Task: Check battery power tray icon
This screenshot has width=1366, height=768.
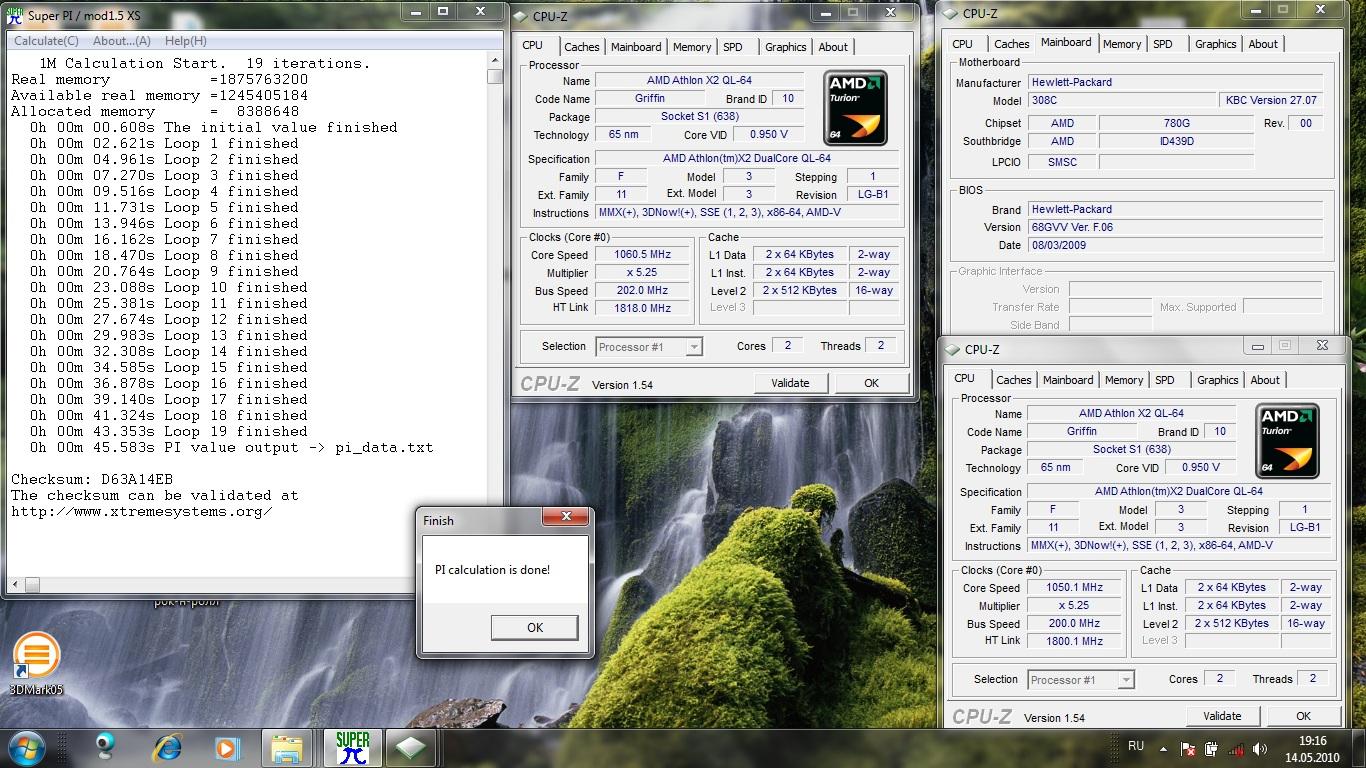Action: pyautogui.click(x=1212, y=748)
